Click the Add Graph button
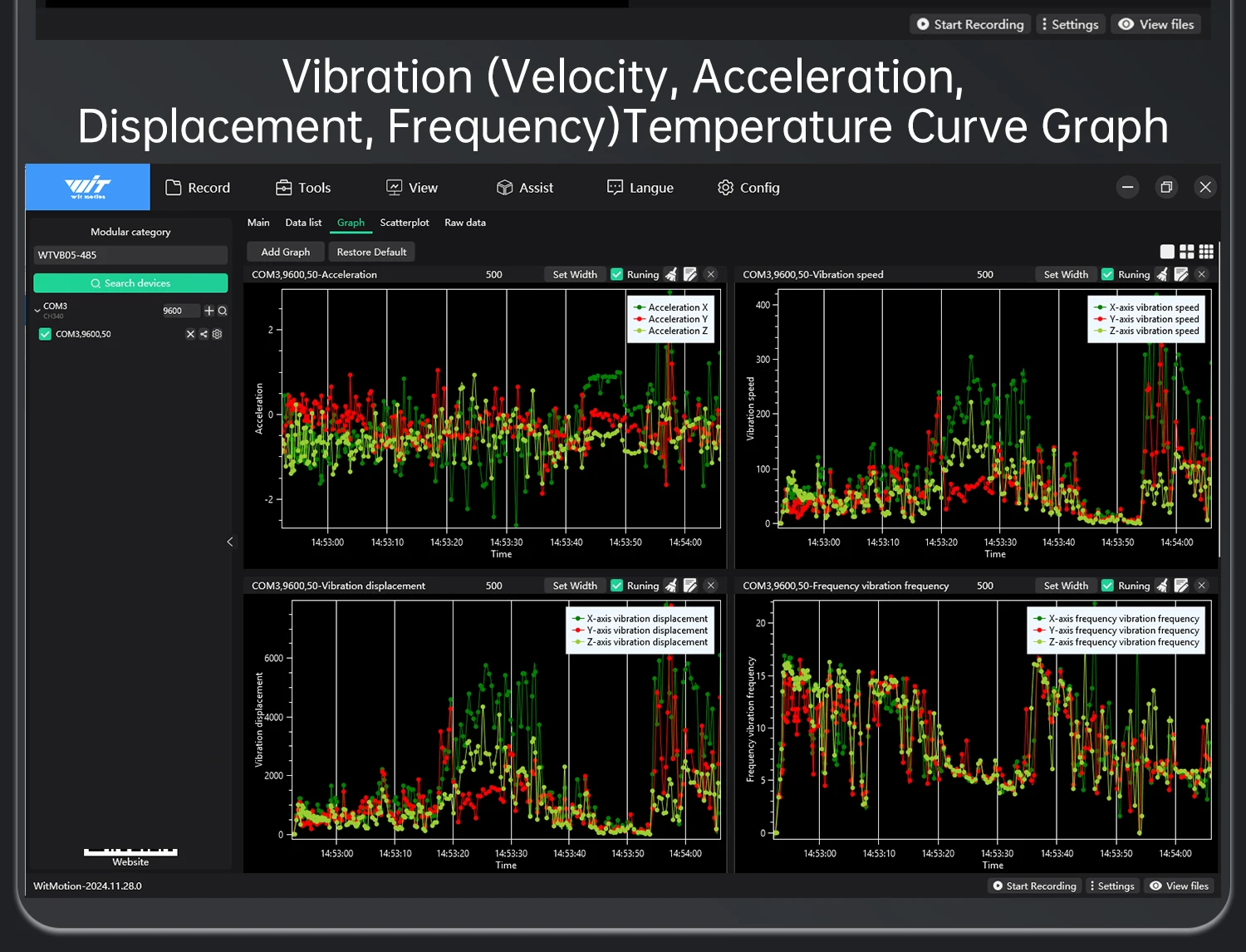 [285, 252]
